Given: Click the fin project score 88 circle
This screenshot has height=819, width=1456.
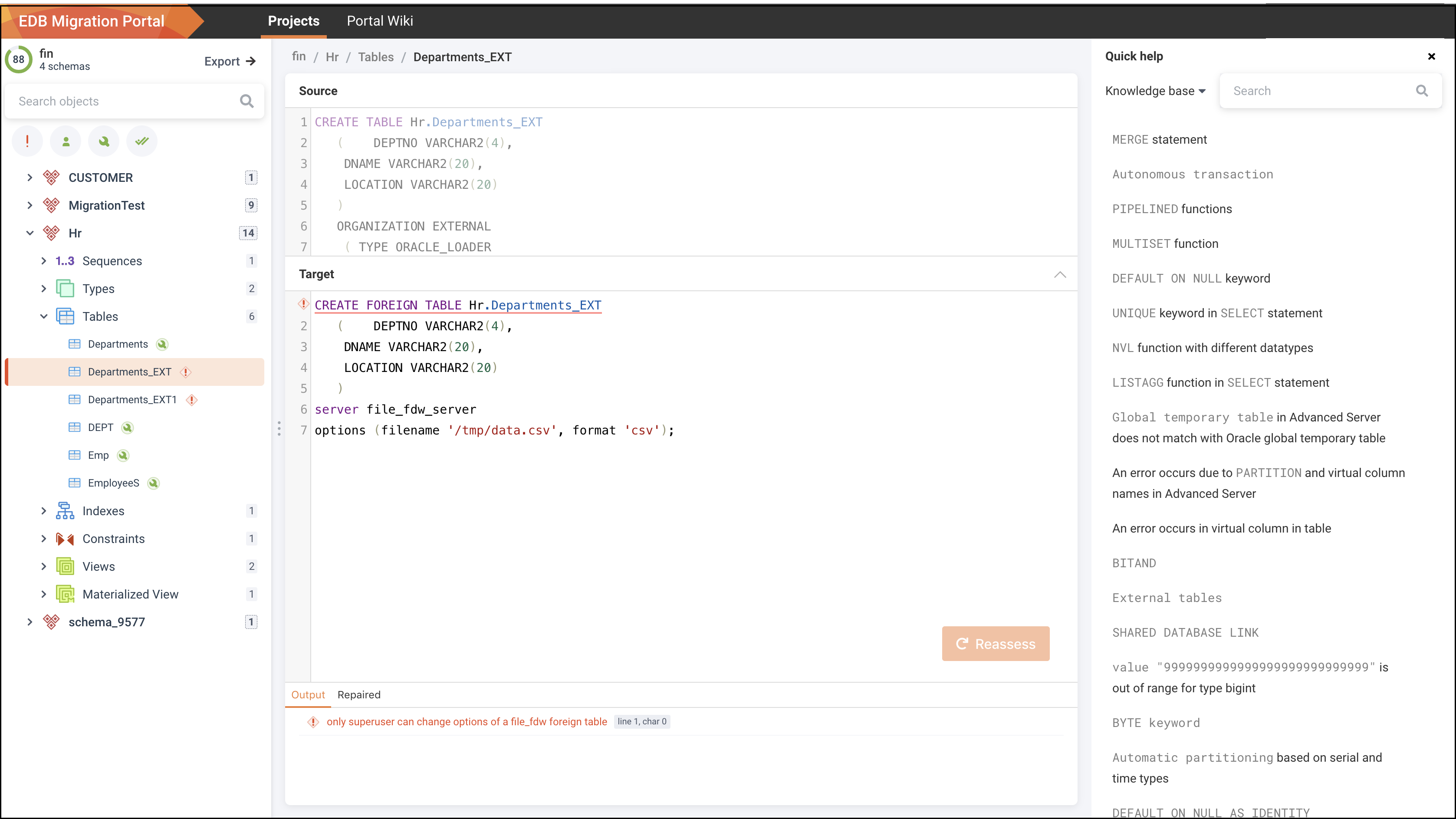Looking at the screenshot, I should [x=19, y=59].
